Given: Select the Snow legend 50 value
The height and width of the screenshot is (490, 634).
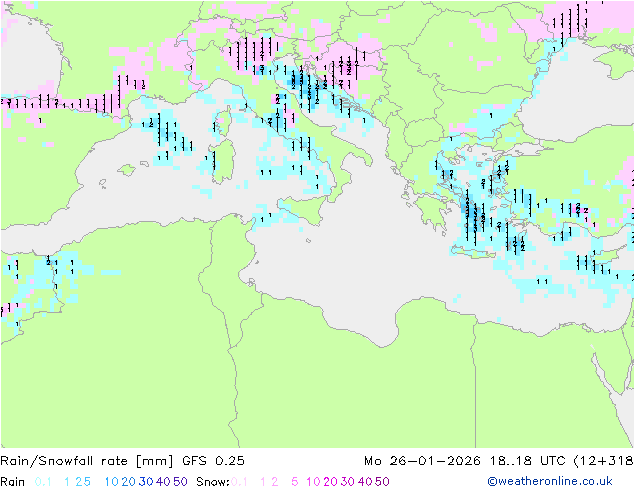Looking at the screenshot, I should [x=382, y=482].
